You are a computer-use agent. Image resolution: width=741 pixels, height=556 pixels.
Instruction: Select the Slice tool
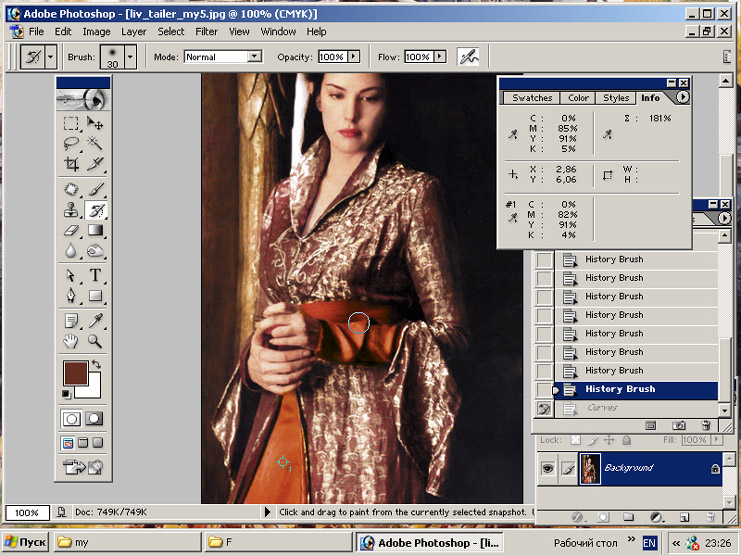coord(95,163)
